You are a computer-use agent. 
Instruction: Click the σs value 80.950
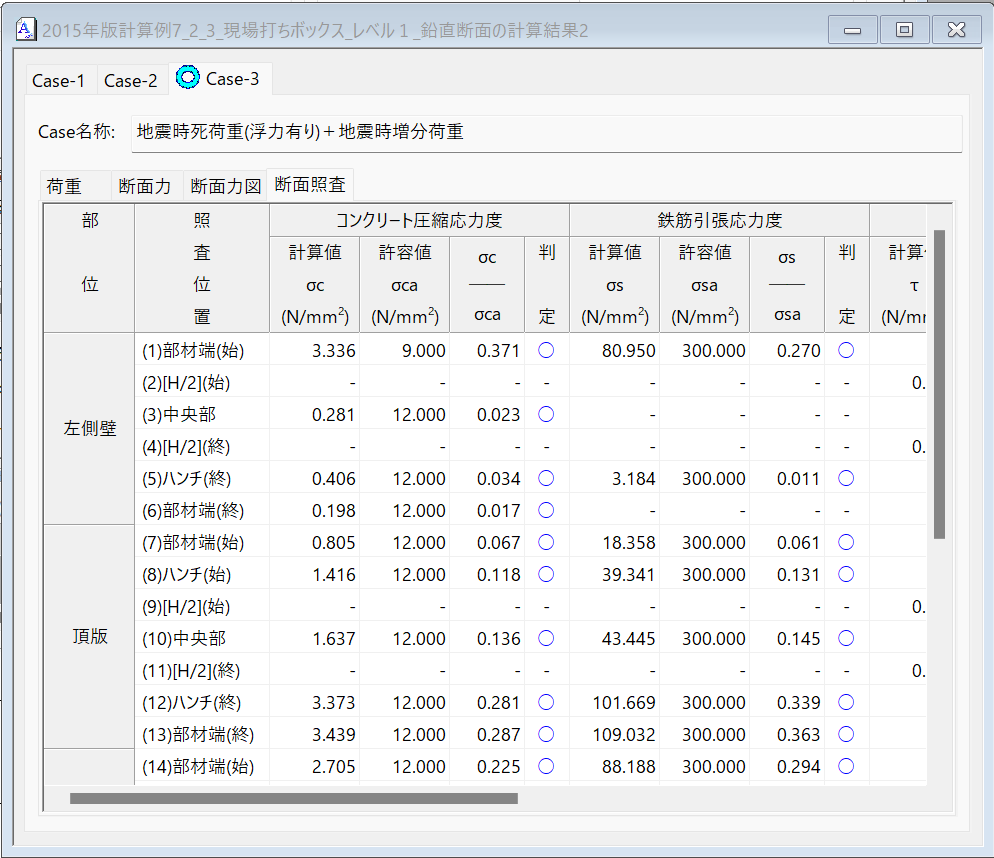628,351
